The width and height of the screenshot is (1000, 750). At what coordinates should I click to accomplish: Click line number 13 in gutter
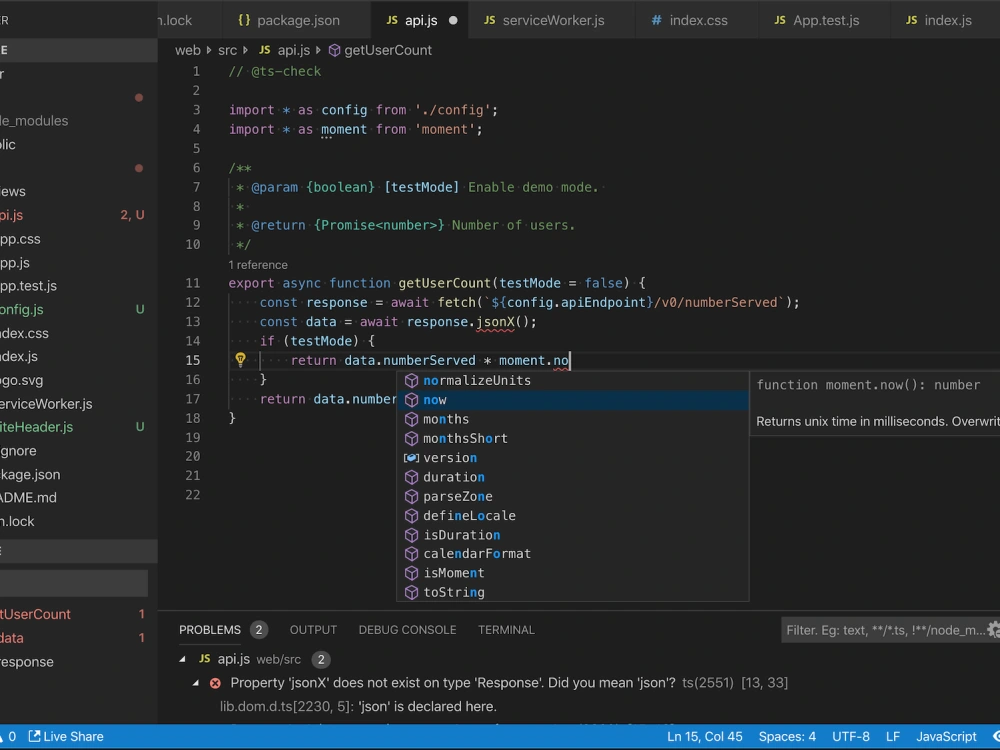coord(193,321)
